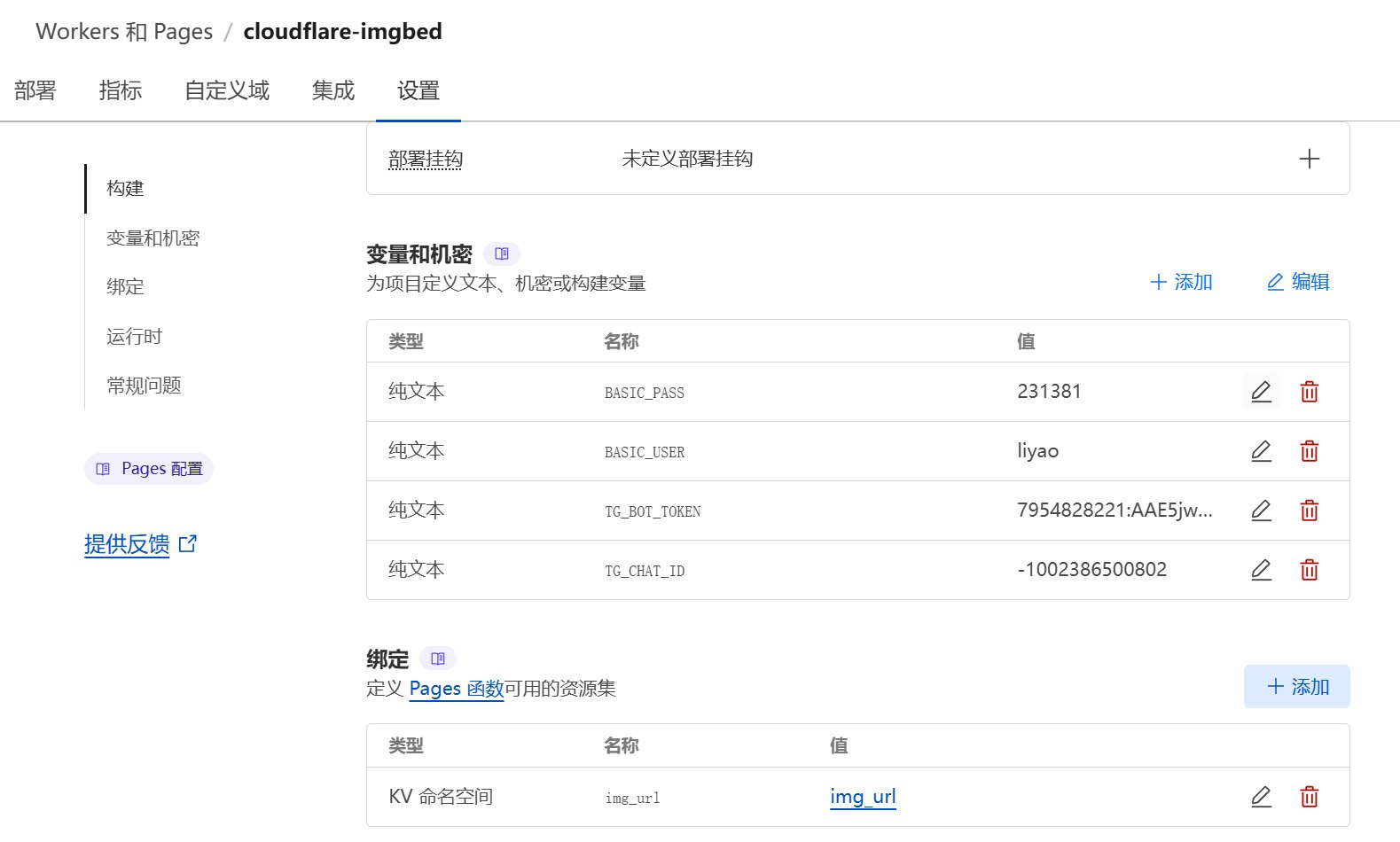This screenshot has height=842, width=1400.
Task: Click 添加 button in bindings section
Action: [x=1297, y=687]
